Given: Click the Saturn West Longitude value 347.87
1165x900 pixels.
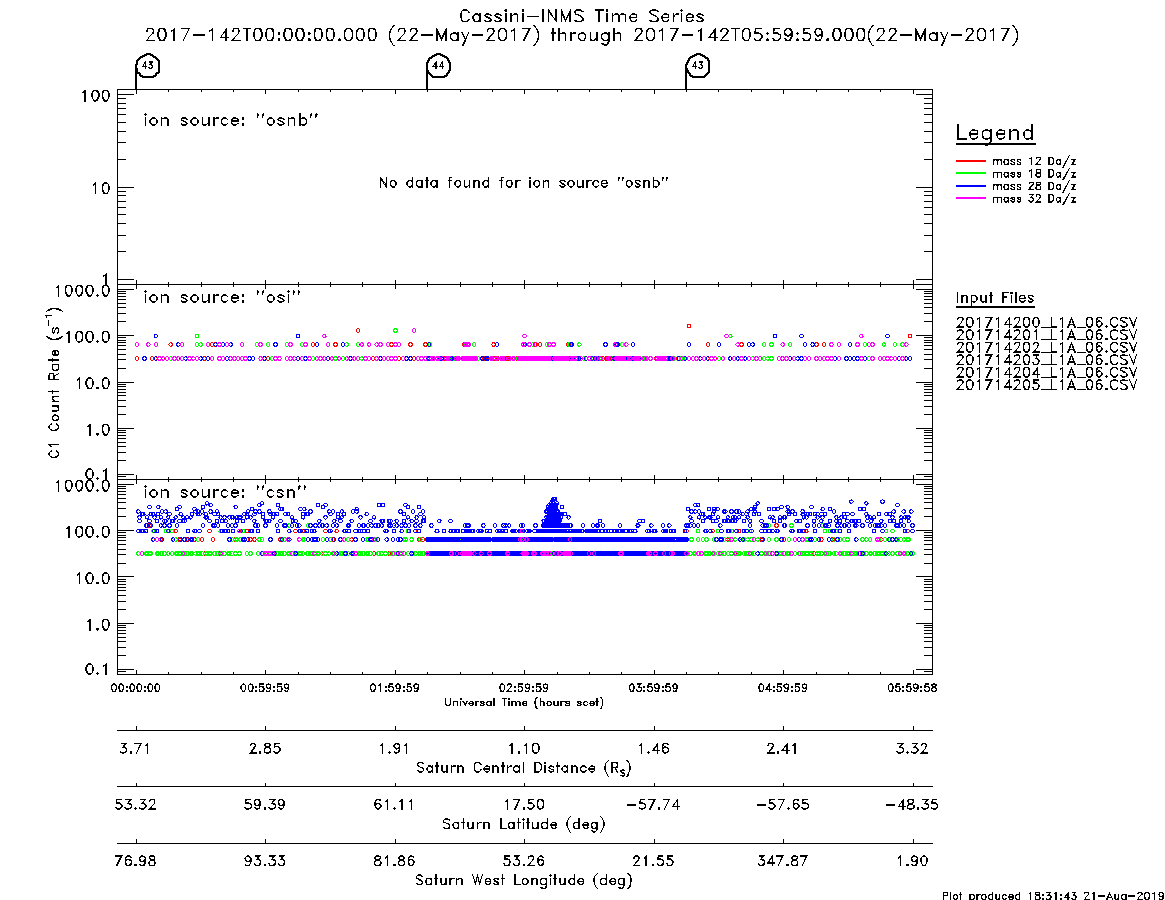Looking at the screenshot, I should point(782,861).
